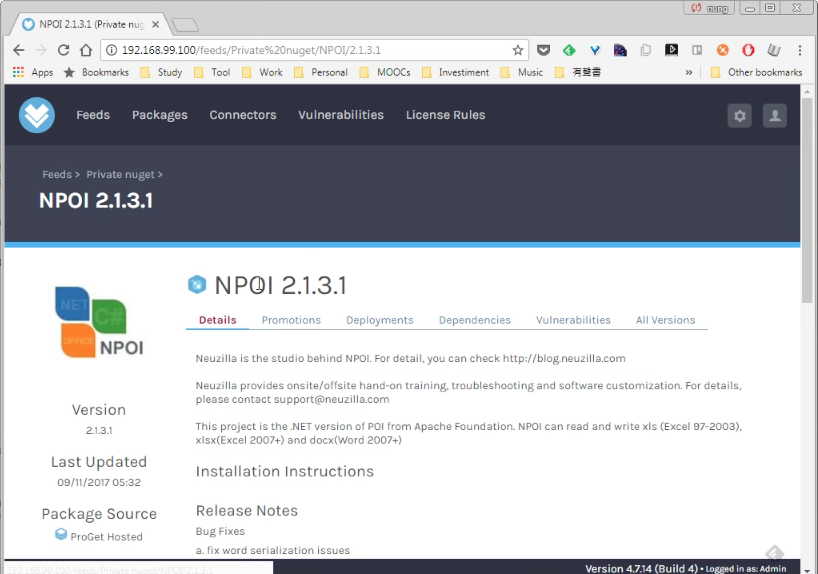
Task: Switch to the Promotions tab
Action: pos(291,320)
